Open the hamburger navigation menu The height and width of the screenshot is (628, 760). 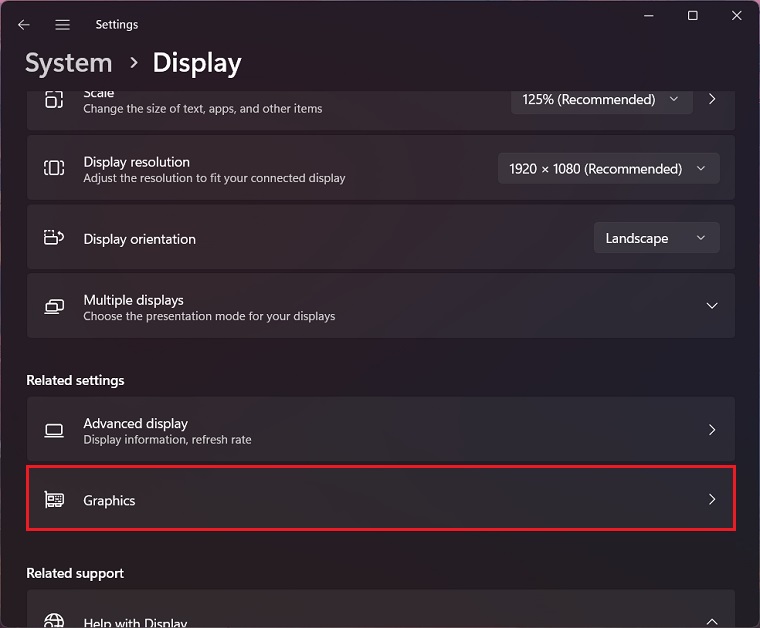click(x=62, y=24)
